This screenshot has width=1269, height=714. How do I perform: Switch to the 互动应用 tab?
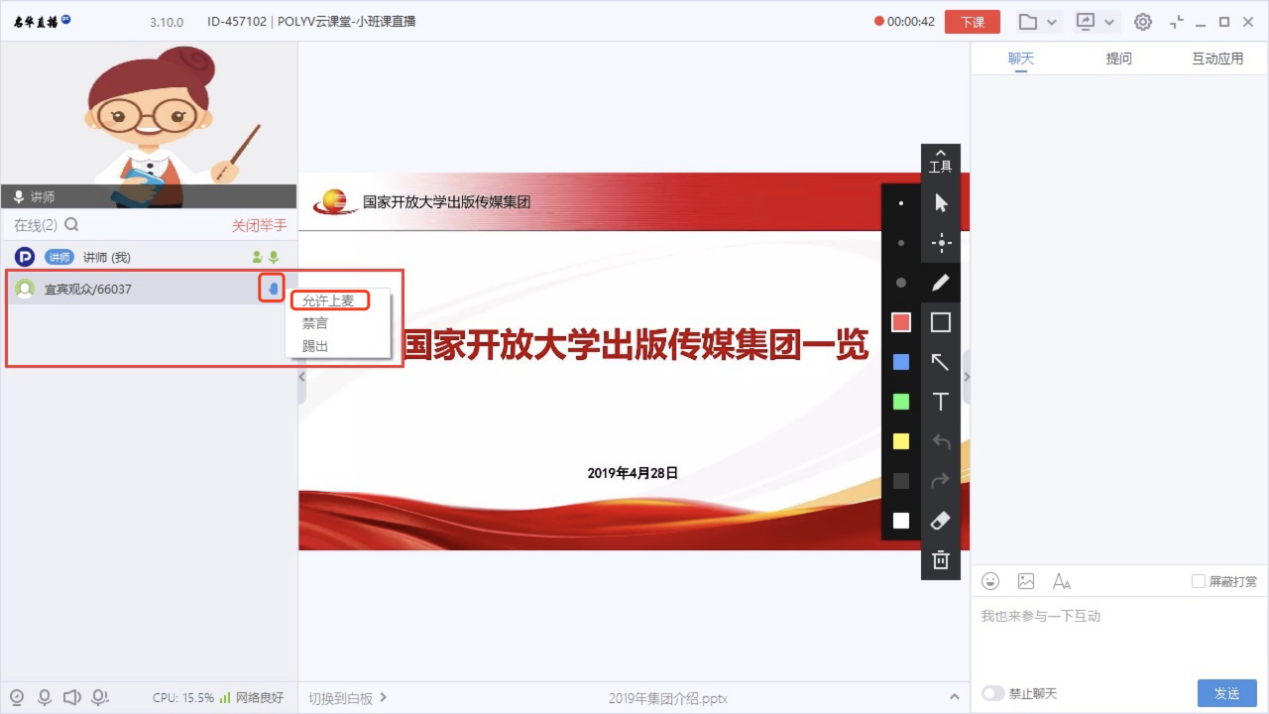click(1217, 58)
